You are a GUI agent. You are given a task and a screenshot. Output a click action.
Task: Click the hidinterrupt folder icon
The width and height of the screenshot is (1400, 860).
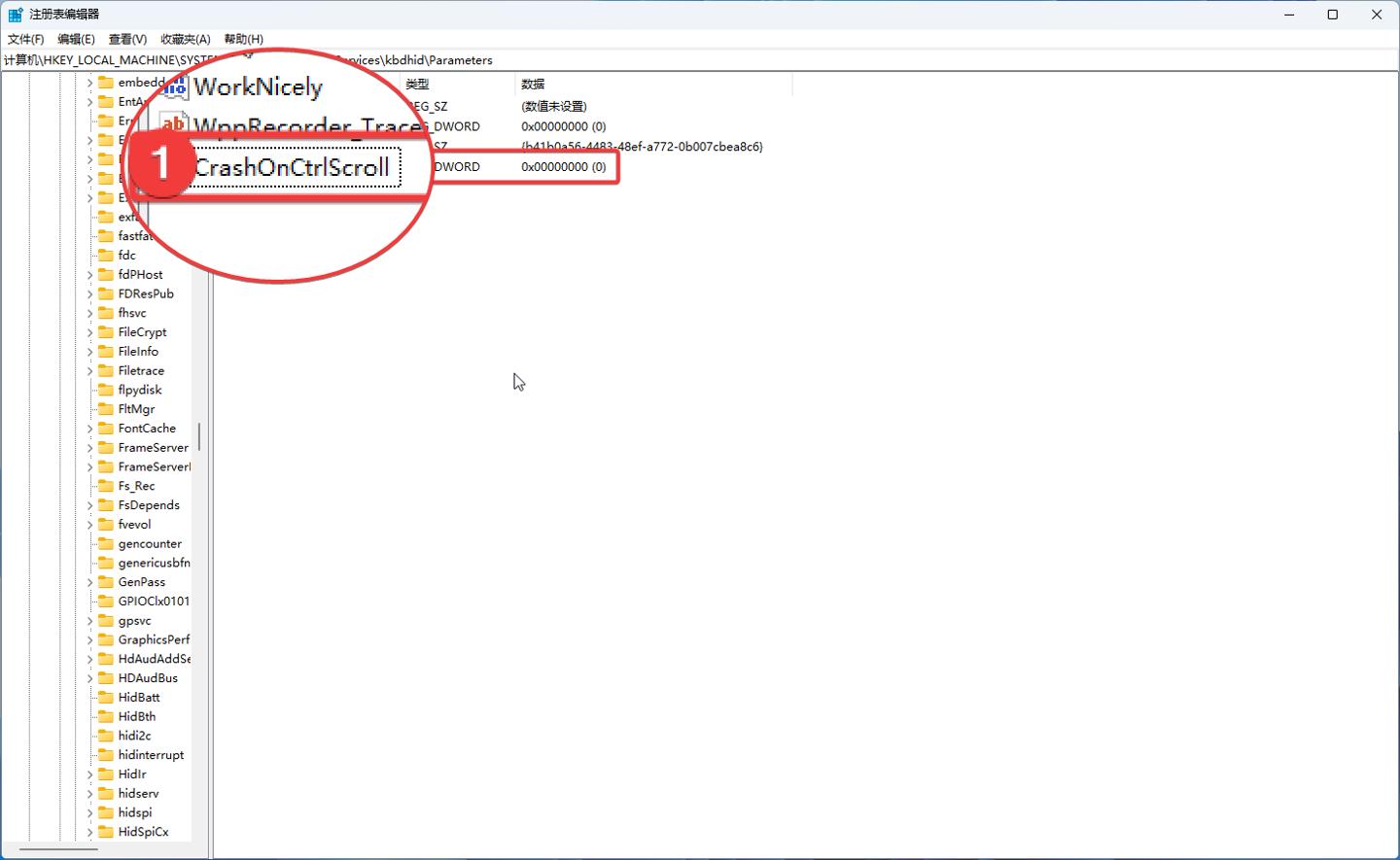click(106, 755)
